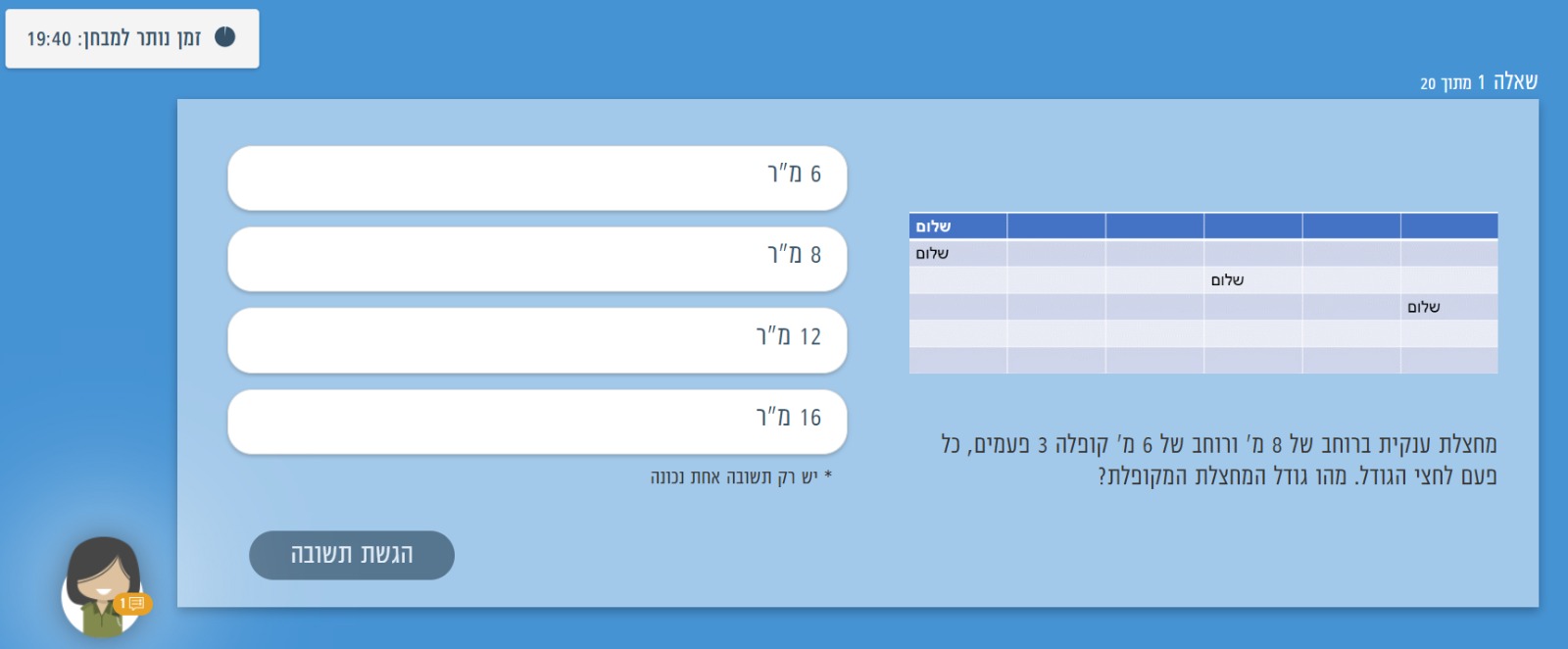Open the assistant avatar chat
Image resolution: width=1568 pixels, height=649 pixels.
(102, 586)
